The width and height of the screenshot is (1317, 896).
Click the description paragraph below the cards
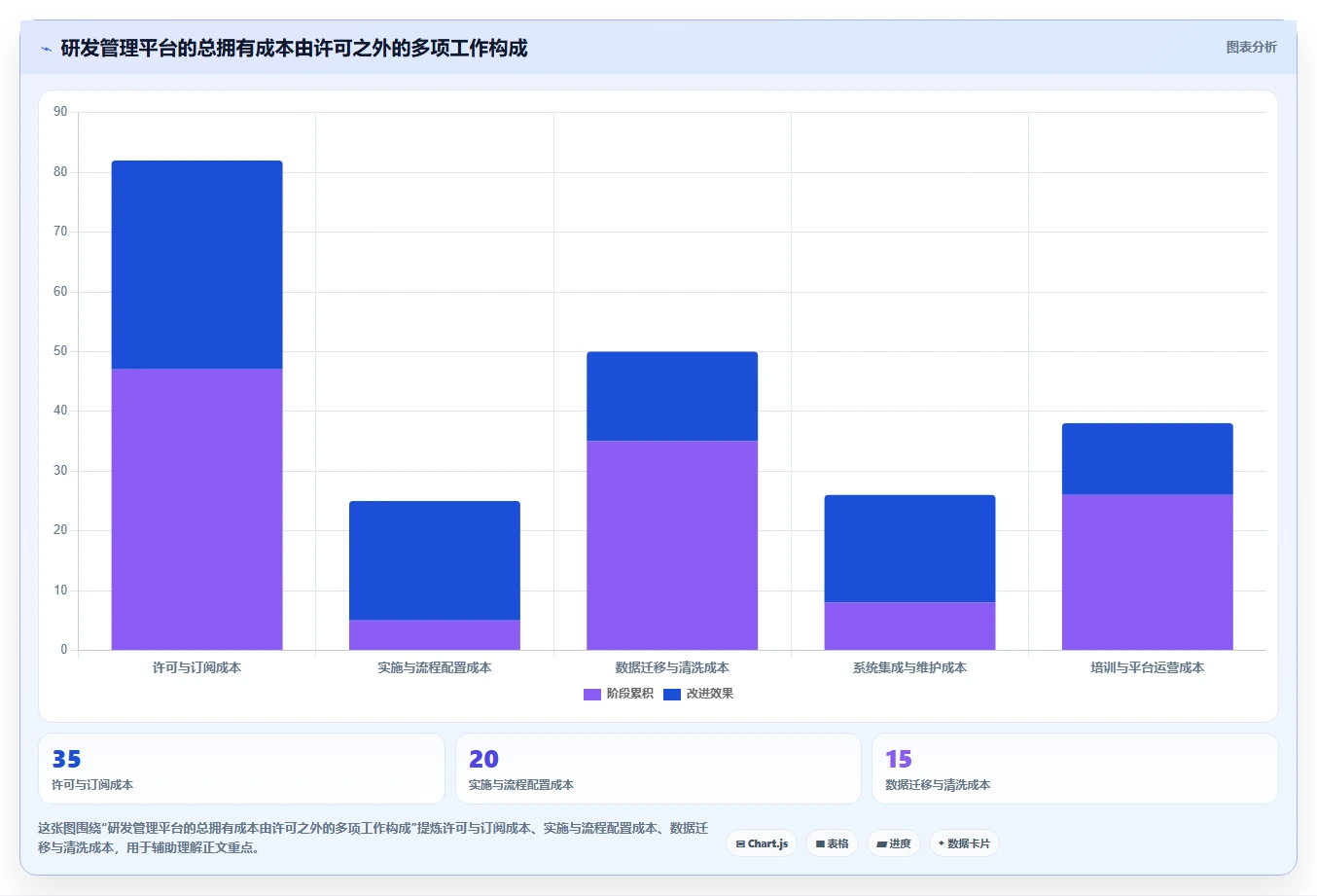[x=374, y=838]
